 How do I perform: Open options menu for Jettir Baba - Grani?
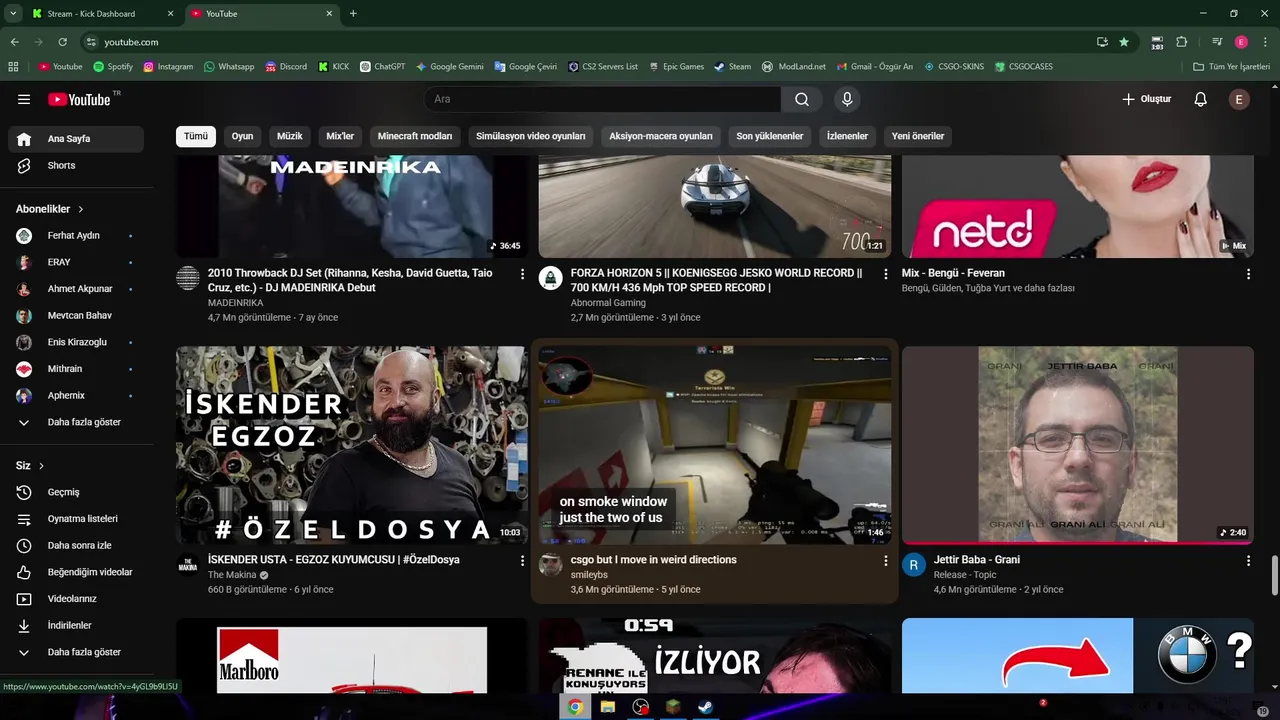(1248, 561)
